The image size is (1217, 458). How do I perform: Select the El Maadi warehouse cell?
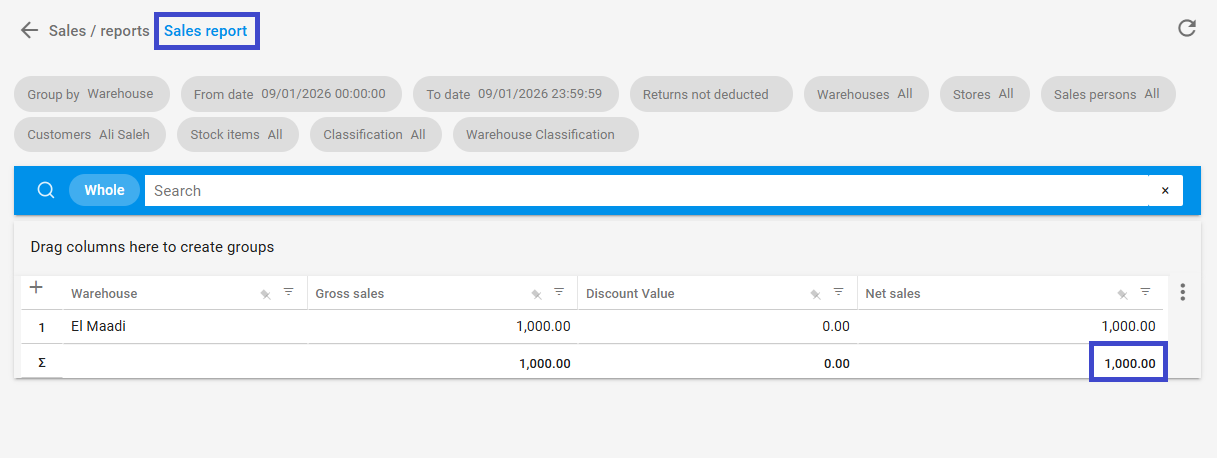point(185,327)
